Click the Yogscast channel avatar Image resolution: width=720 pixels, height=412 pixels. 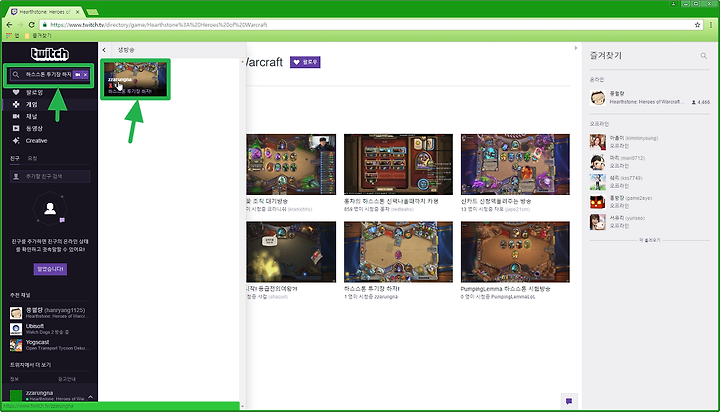(x=16, y=345)
